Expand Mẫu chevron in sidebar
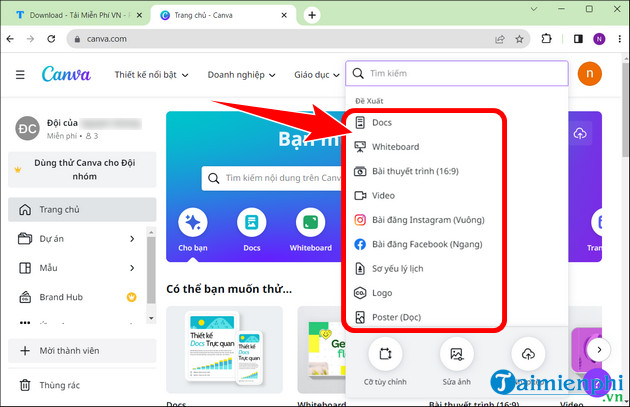 click(132, 268)
